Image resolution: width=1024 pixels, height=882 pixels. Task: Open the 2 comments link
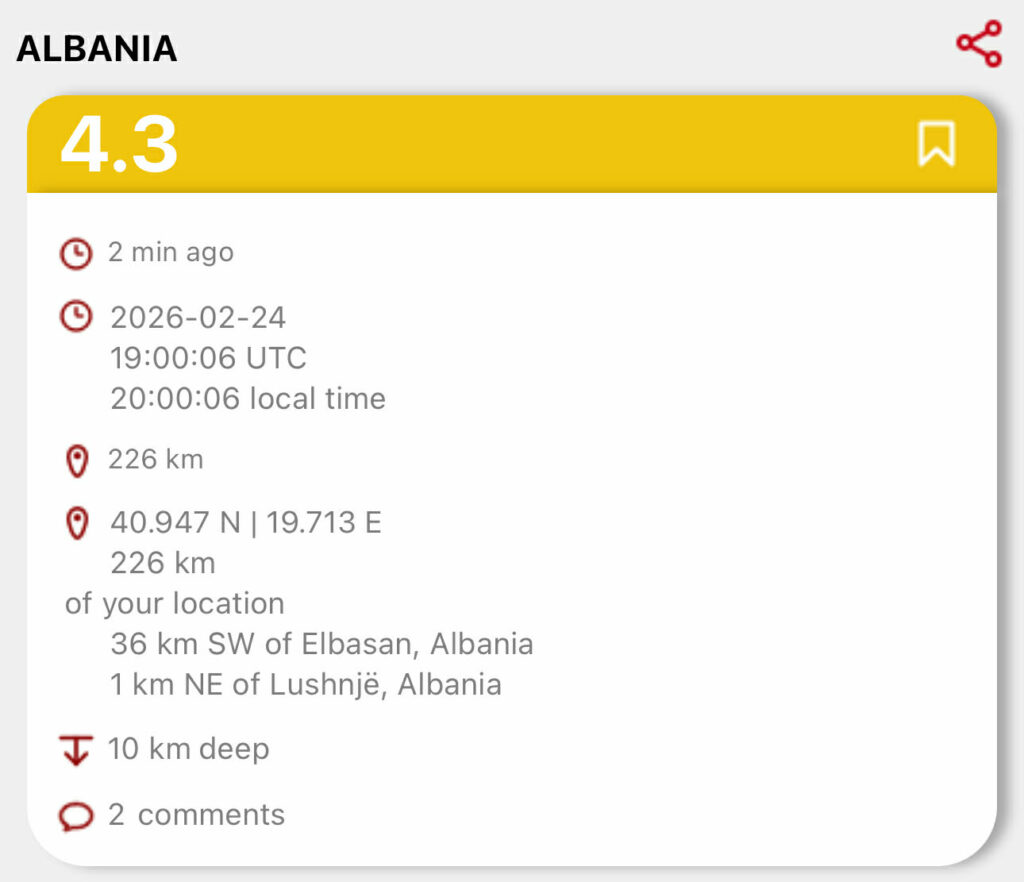click(x=197, y=815)
